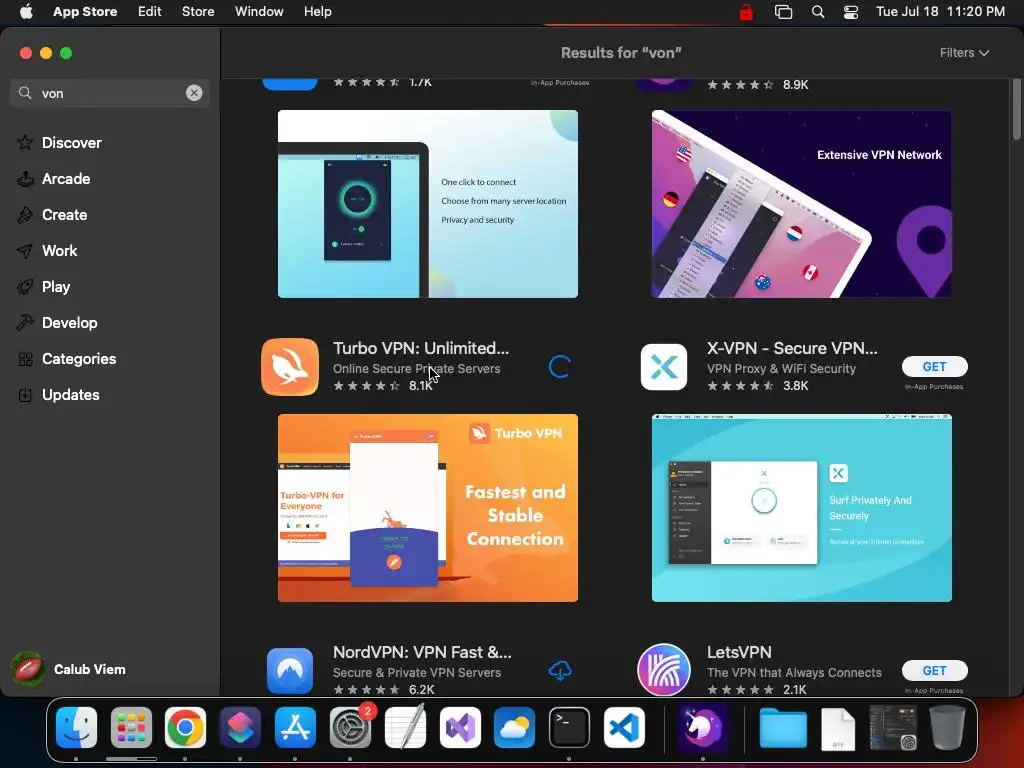Image resolution: width=1024 pixels, height=768 pixels.
Task: View the X-VPN teal screenshot preview
Action: pyautogui.click(x=802, y=507)
